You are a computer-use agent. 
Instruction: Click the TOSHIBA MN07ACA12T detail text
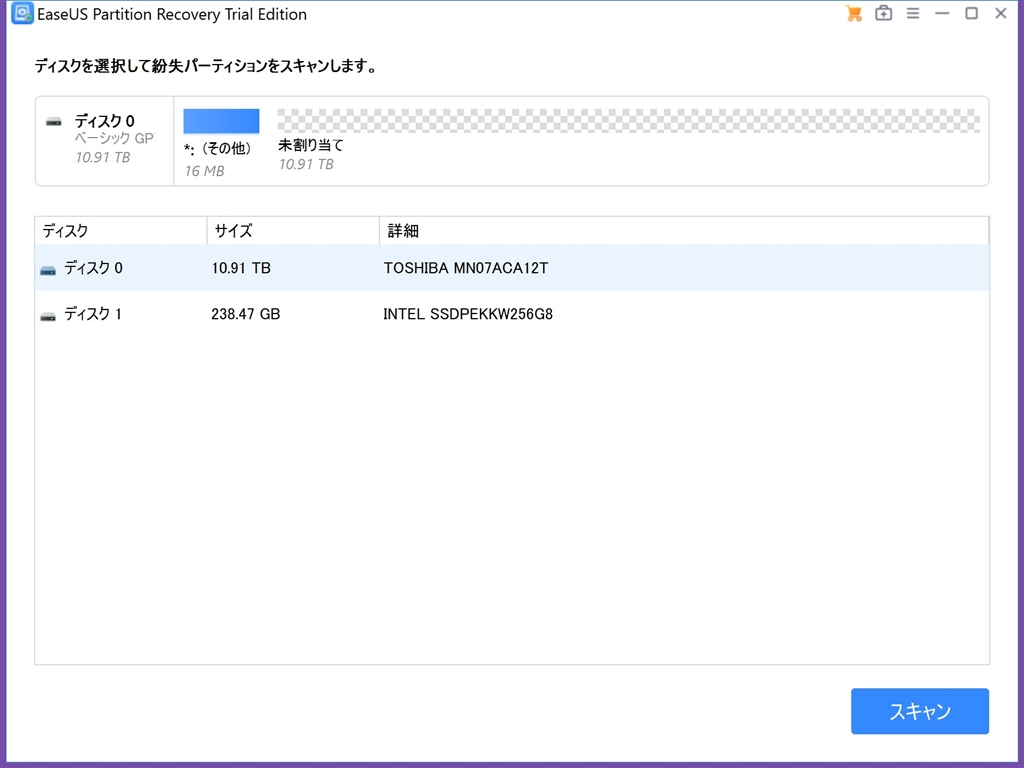[x=466, y=268]
